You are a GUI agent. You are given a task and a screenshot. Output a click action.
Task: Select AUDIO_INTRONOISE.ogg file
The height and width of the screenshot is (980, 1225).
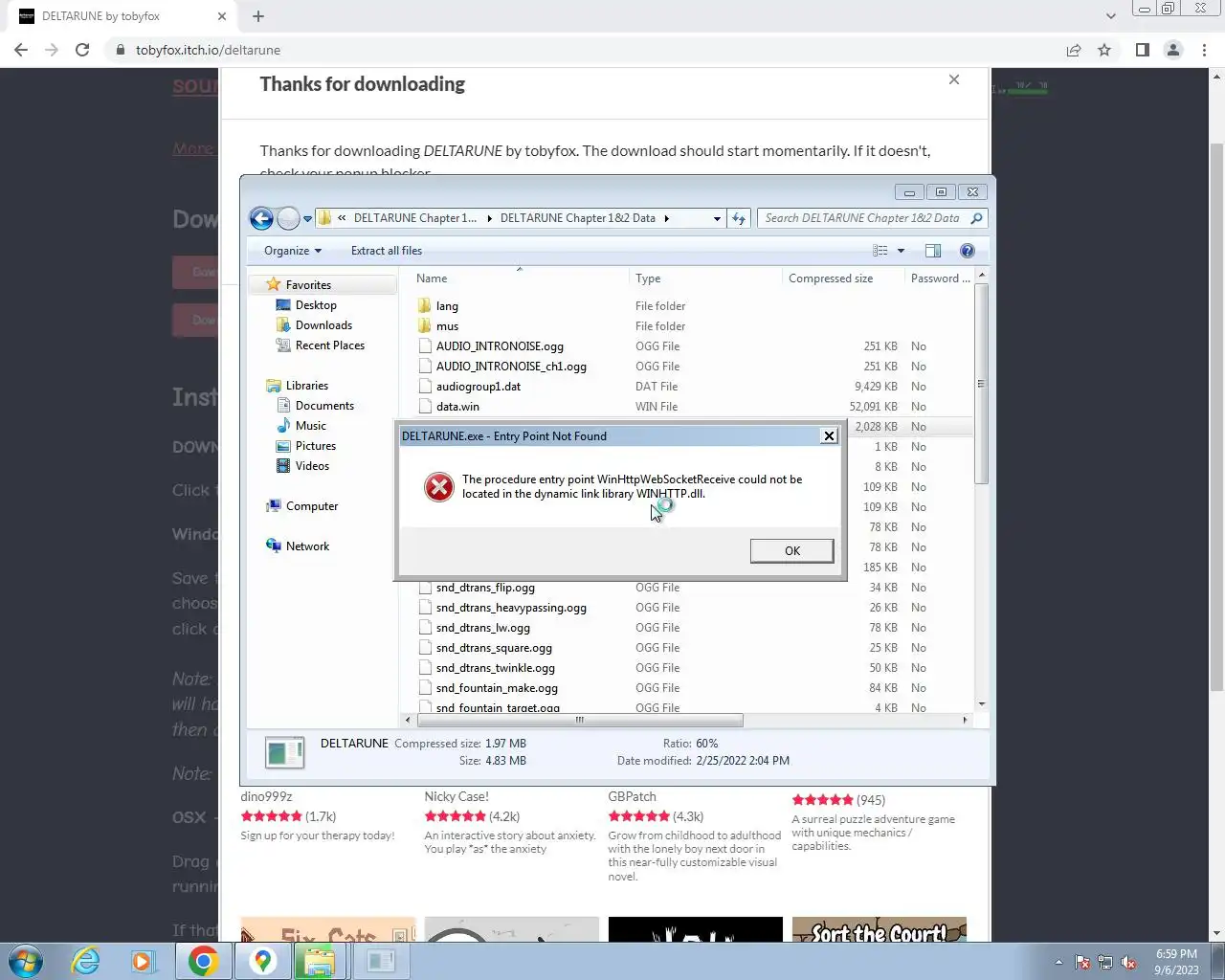click(x=500, y=346)
